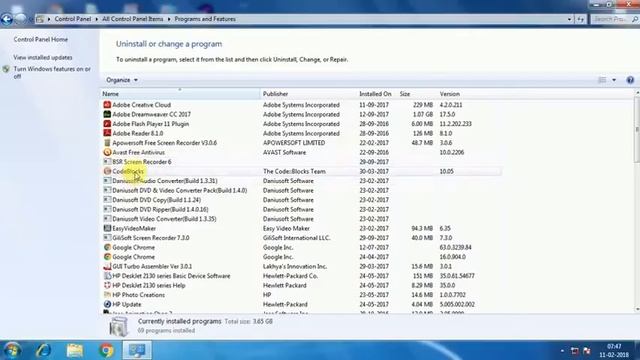Select Daniusoft DVD Ripper(Build 1.4.0.16) row
Image resolution: width=640 pixels, height=360 pixels.
point(301,209)
